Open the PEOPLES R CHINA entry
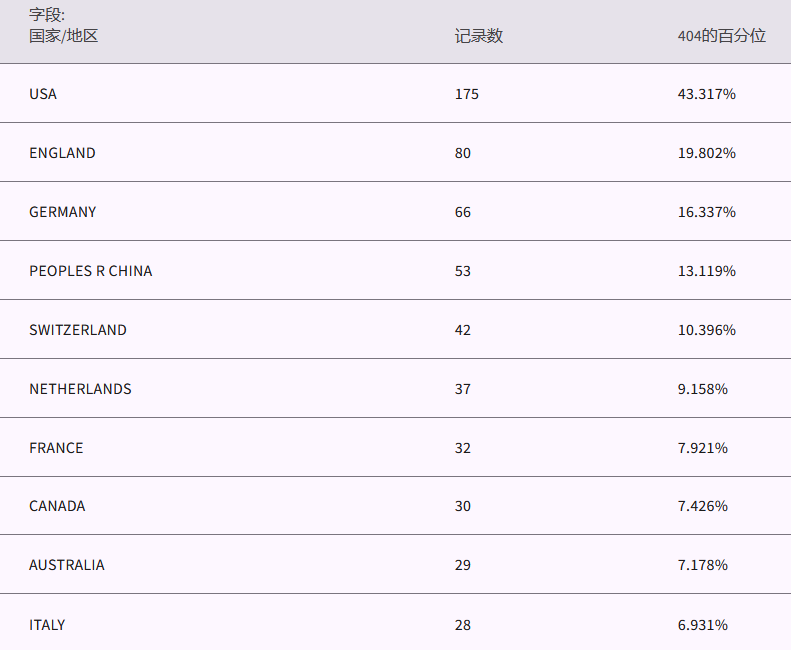Screen dimensions: 791x650 [90, 271]
